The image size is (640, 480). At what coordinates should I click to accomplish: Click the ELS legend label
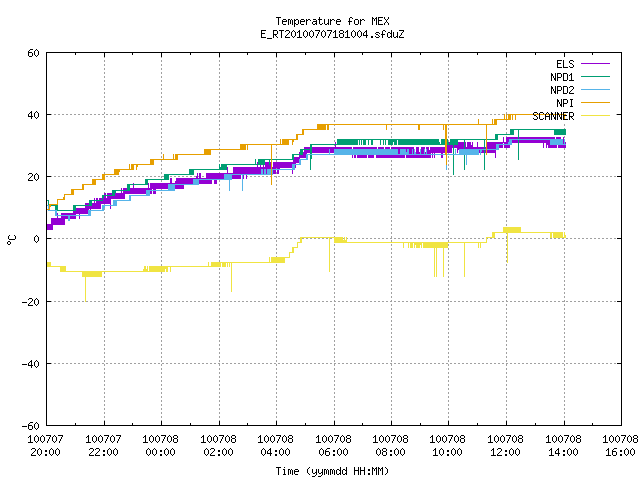click(x=565, y=64)
